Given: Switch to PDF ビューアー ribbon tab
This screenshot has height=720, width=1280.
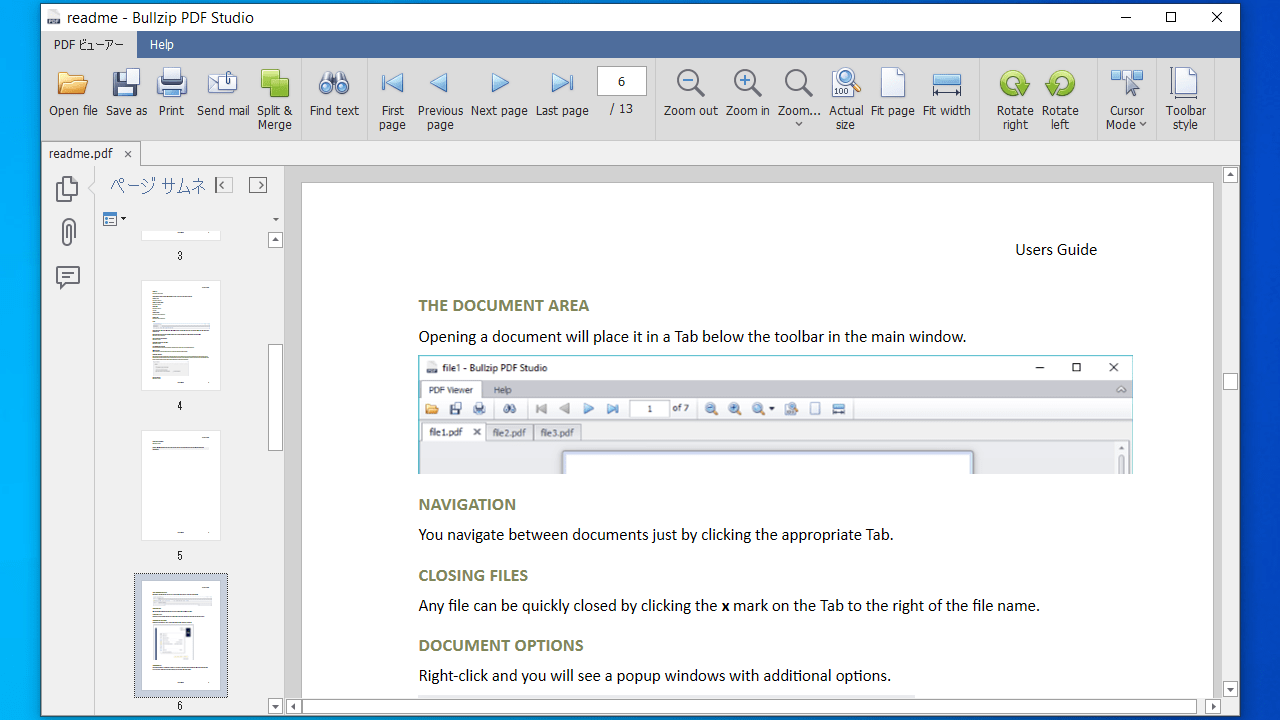Looking at the screenshot, I should click(89, 44).
